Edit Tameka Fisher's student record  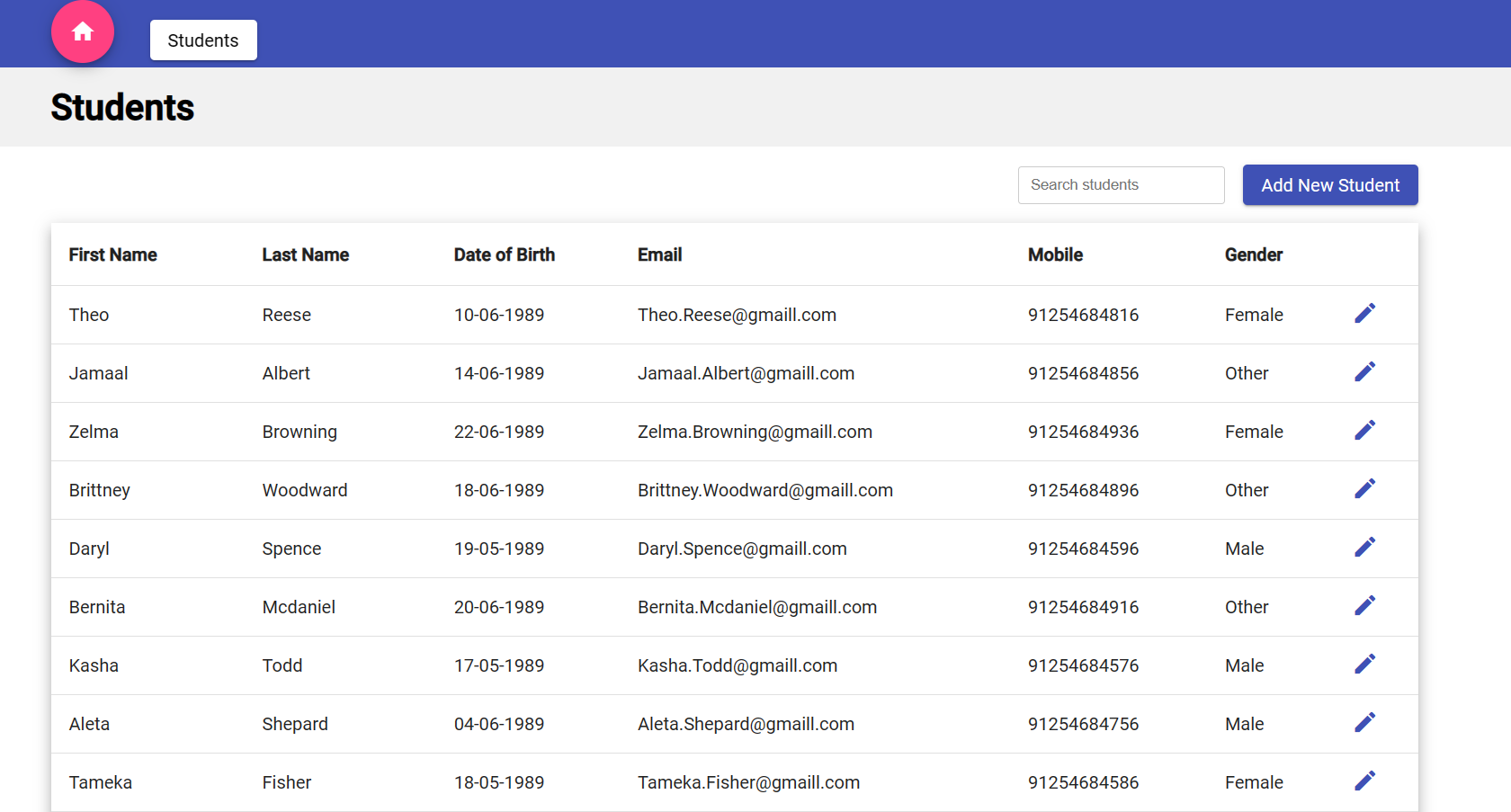pyautogui.click(x=1364, y=781)
